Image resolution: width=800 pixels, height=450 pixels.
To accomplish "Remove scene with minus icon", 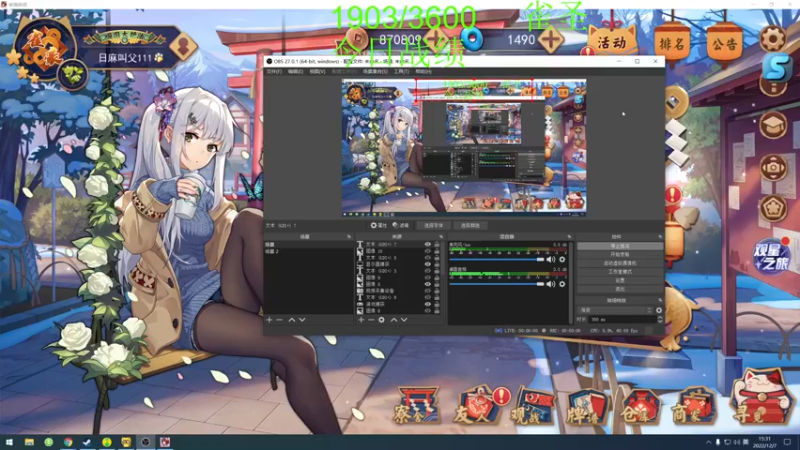I will (279, 320).
